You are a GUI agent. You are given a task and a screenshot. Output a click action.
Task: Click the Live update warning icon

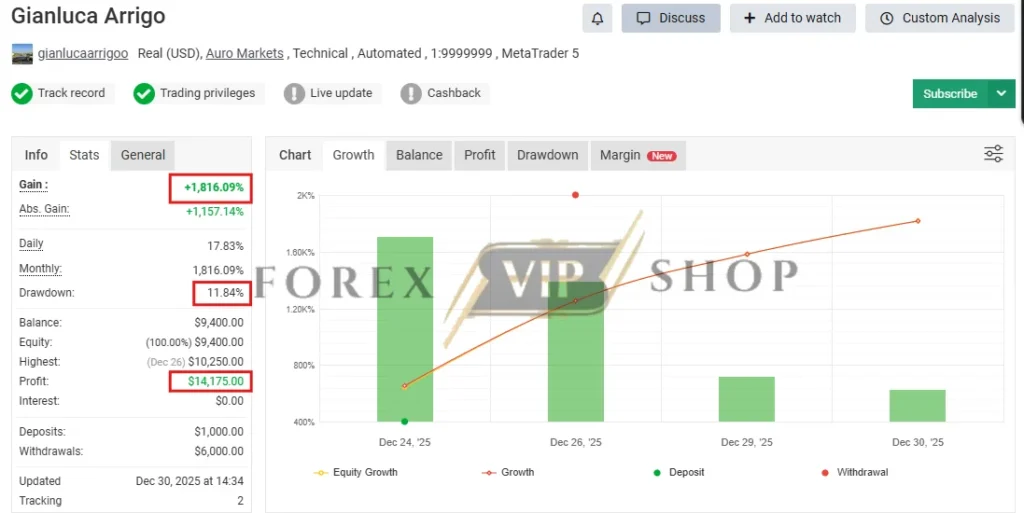[x=294, y=93]
